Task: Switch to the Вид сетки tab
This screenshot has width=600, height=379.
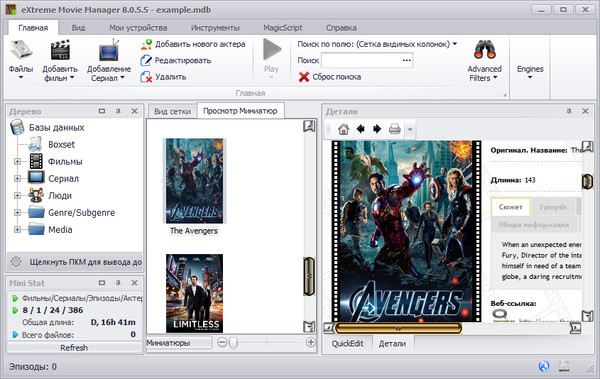Action: point(172,111)
